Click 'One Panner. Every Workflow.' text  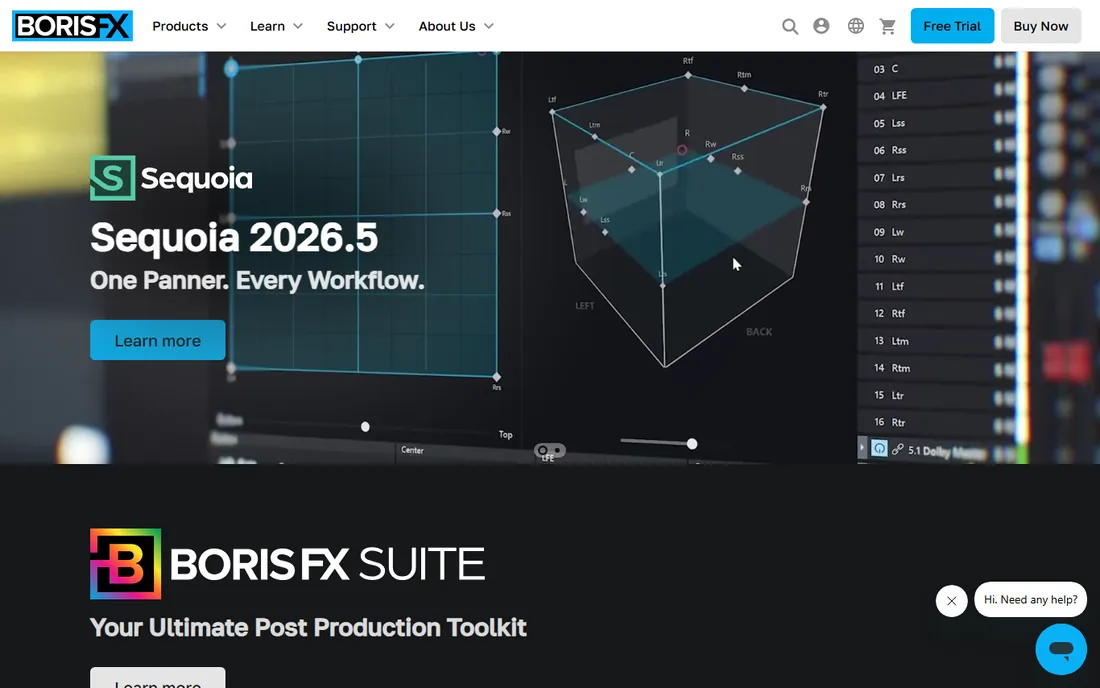click(257, 281)
